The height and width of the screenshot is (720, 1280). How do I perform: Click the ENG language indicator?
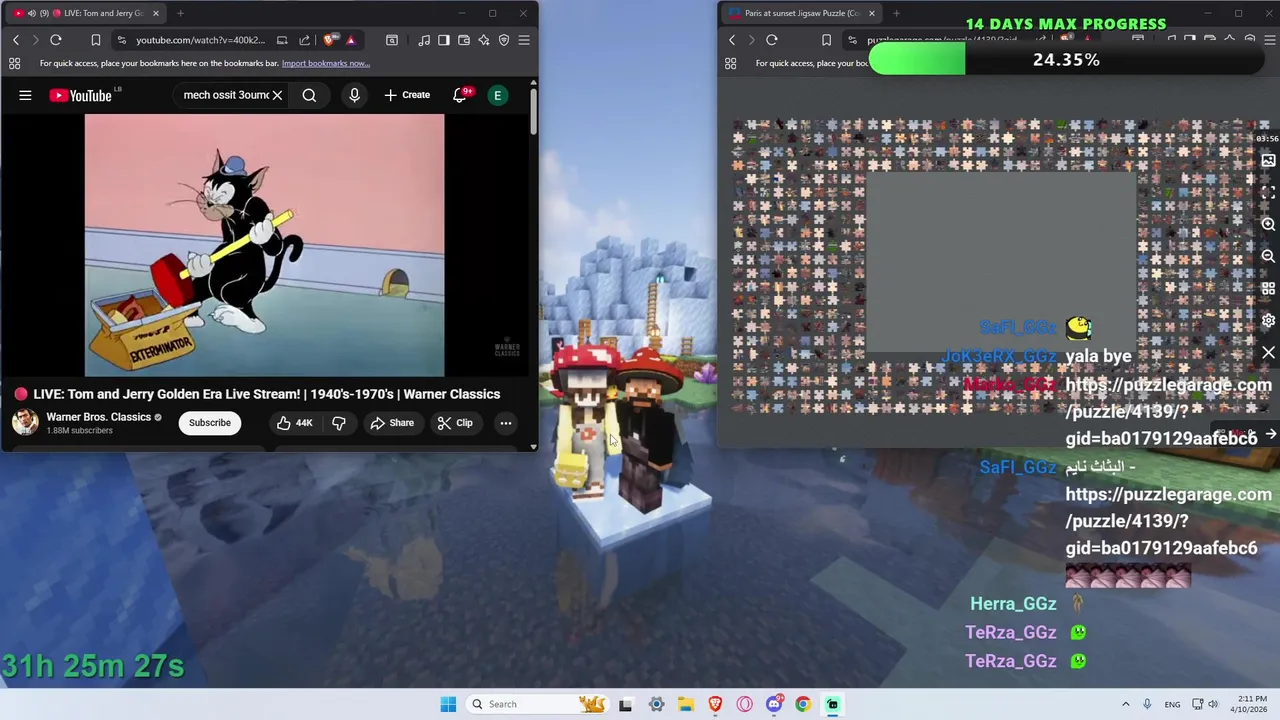tap(1172, 704)
